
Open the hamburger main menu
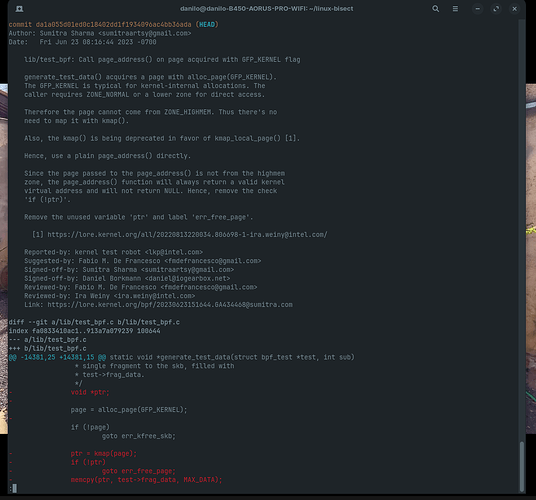pos(455,9)
